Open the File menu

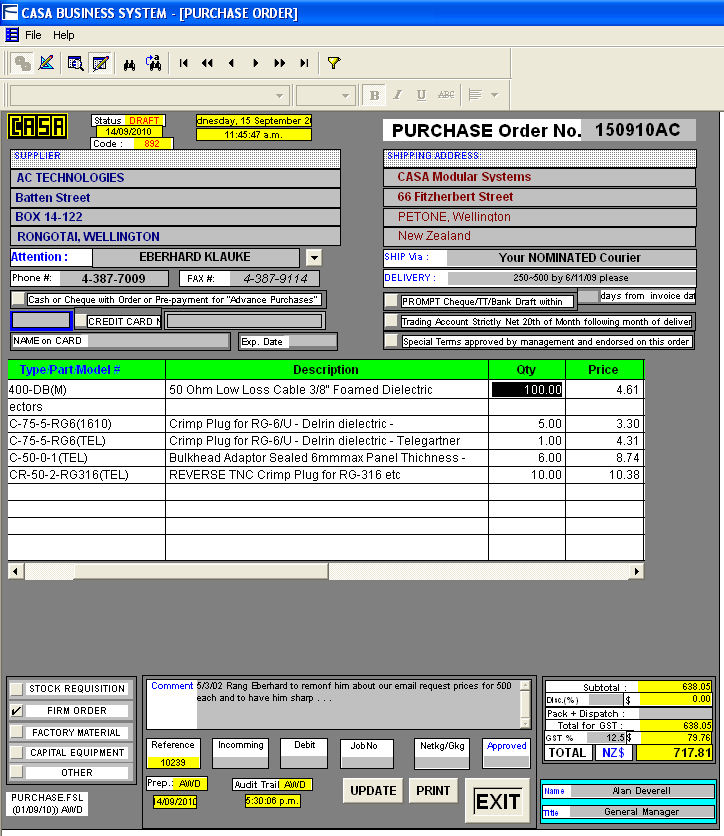33,35
